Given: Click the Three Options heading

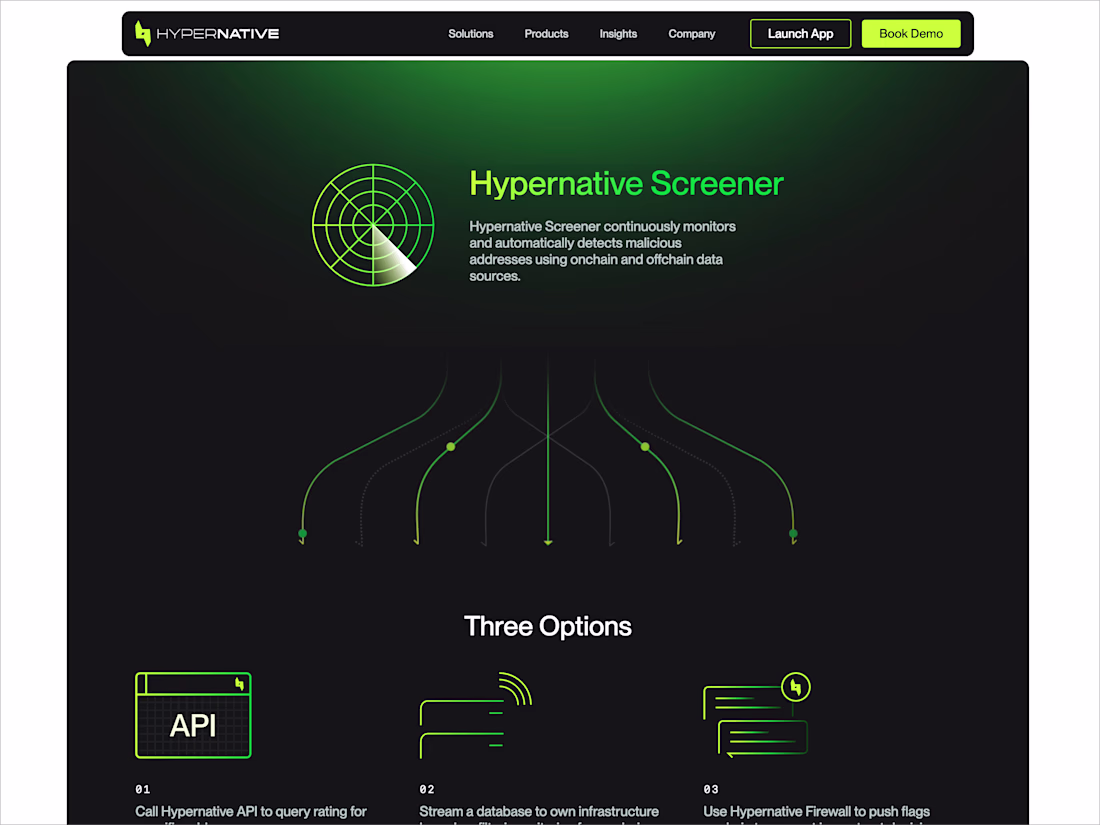Looking at the screenshot, I should click(548, 626).
